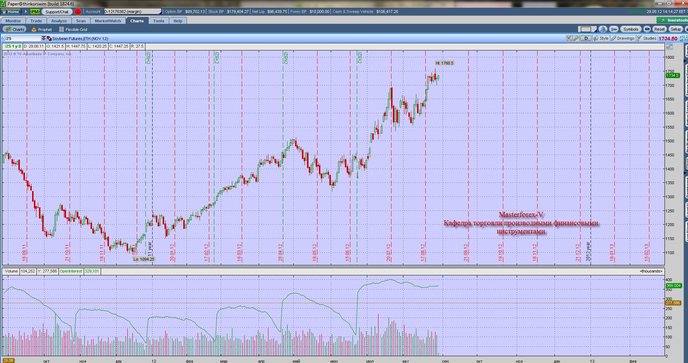Click the Home button icon
Screen dimensions: 688x363
tap(11, 12)
